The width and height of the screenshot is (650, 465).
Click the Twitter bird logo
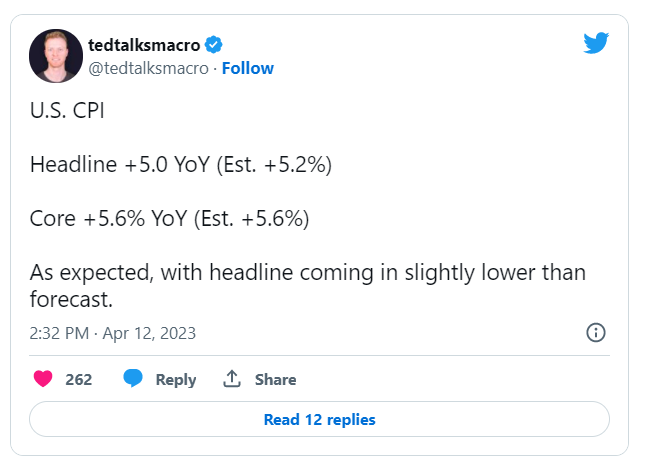pyautogui.click(x=596, y=43)
